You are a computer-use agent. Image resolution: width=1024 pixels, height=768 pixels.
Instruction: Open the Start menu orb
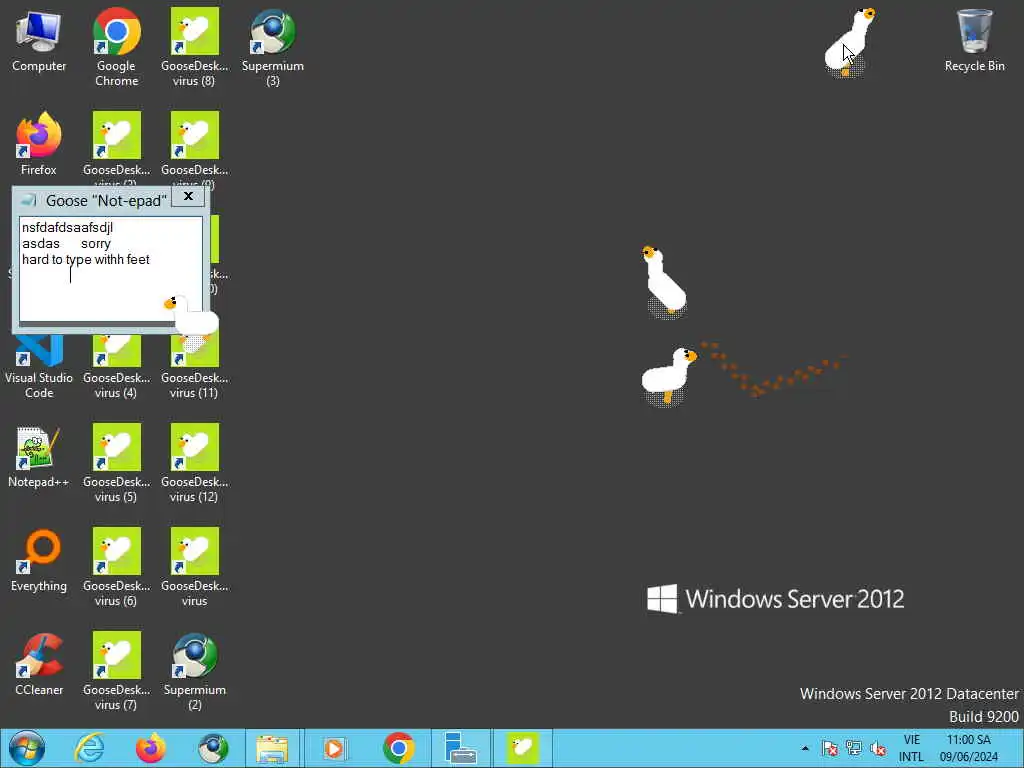point(27,748)
